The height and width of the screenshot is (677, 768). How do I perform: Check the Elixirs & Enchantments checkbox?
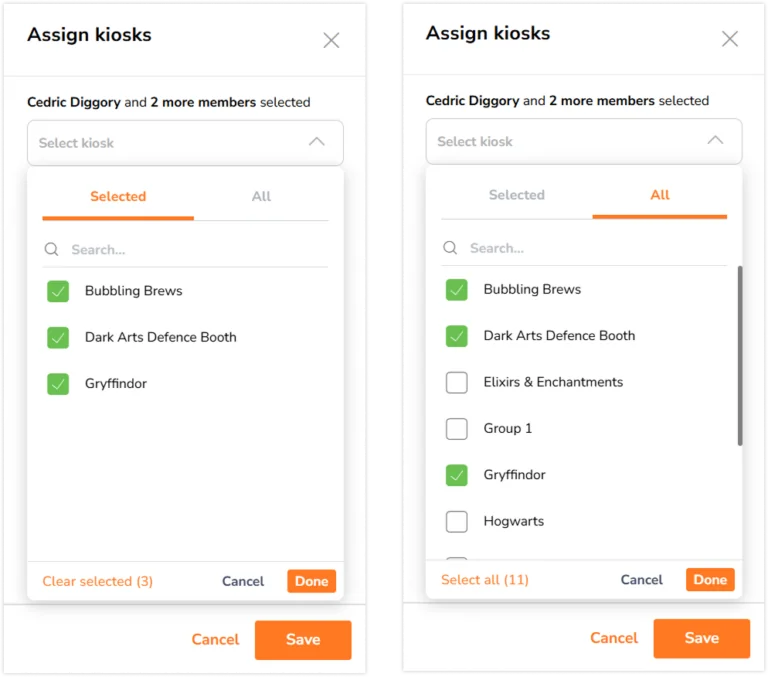[x=456, y=383]
